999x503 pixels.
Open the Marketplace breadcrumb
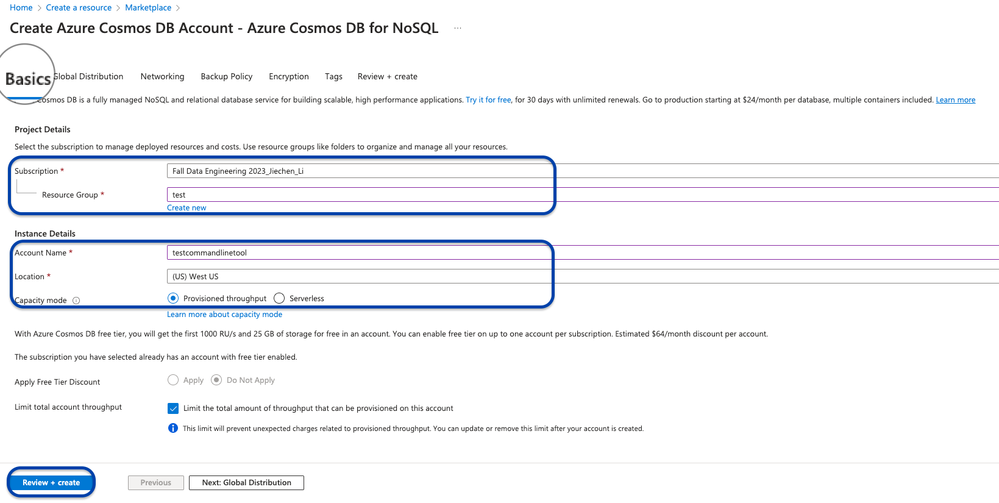(x=148, y=8)
